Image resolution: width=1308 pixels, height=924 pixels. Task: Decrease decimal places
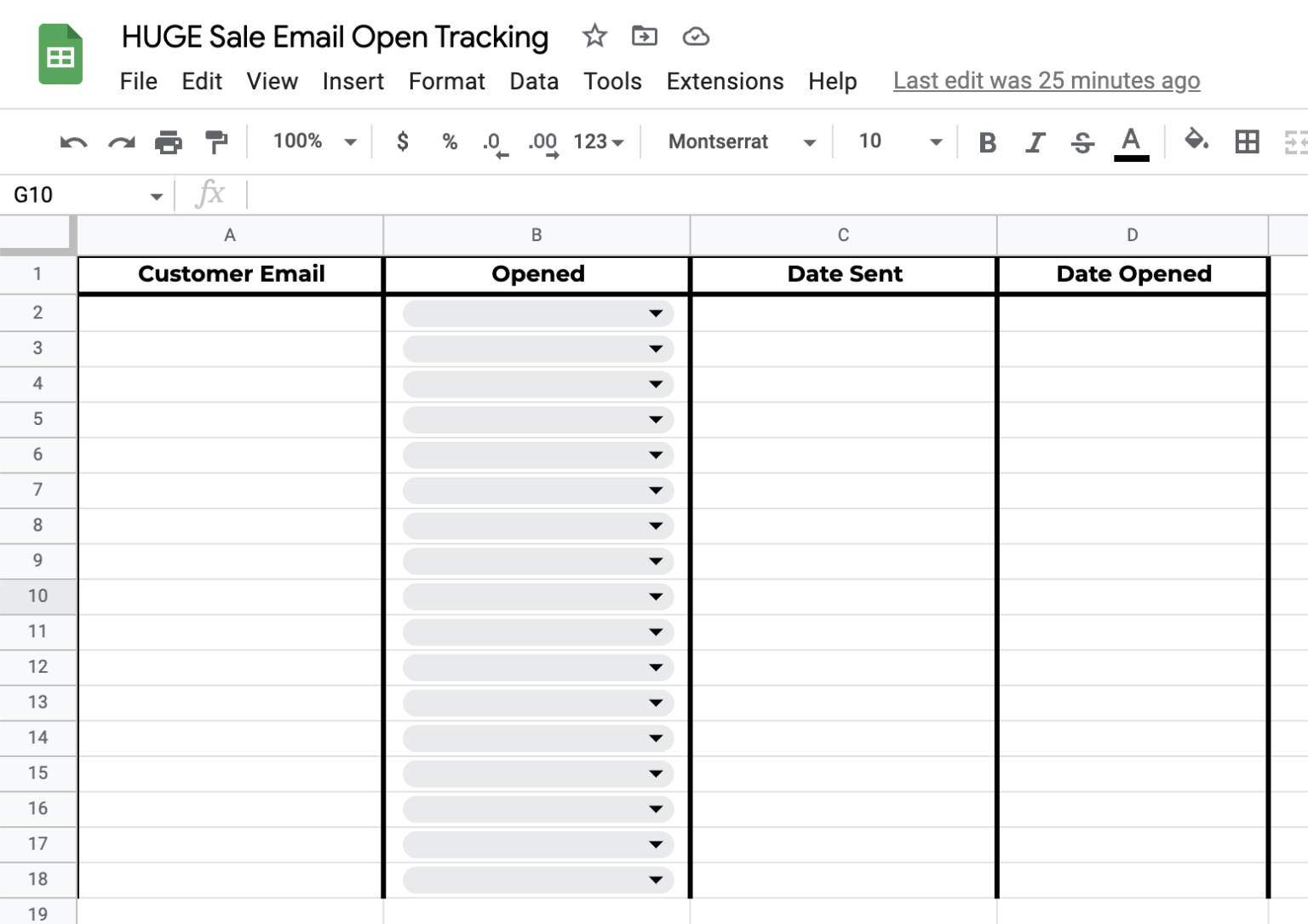point(492,142)
